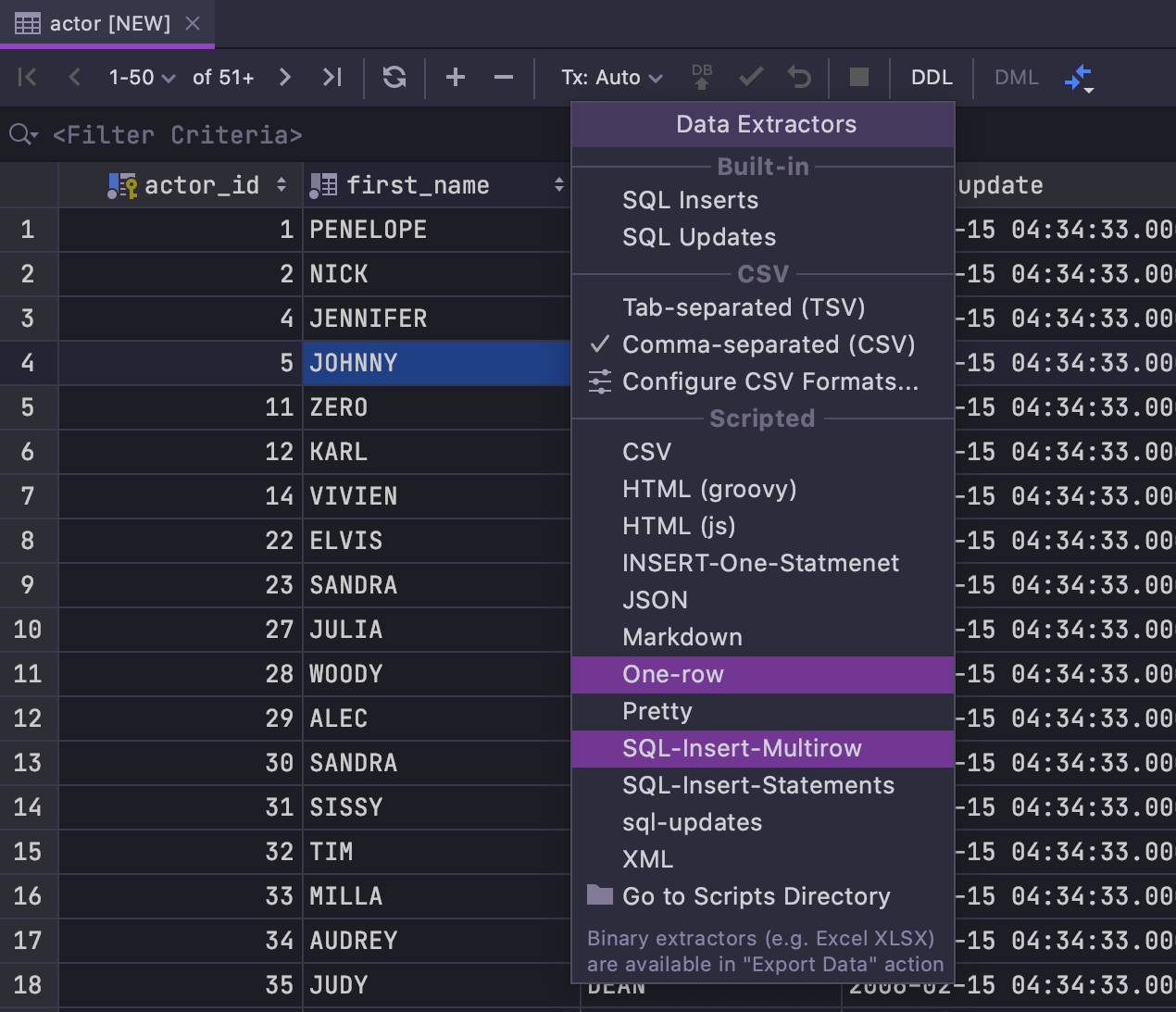
Task: Click the DML button
Action: (x=1017, y=78)
